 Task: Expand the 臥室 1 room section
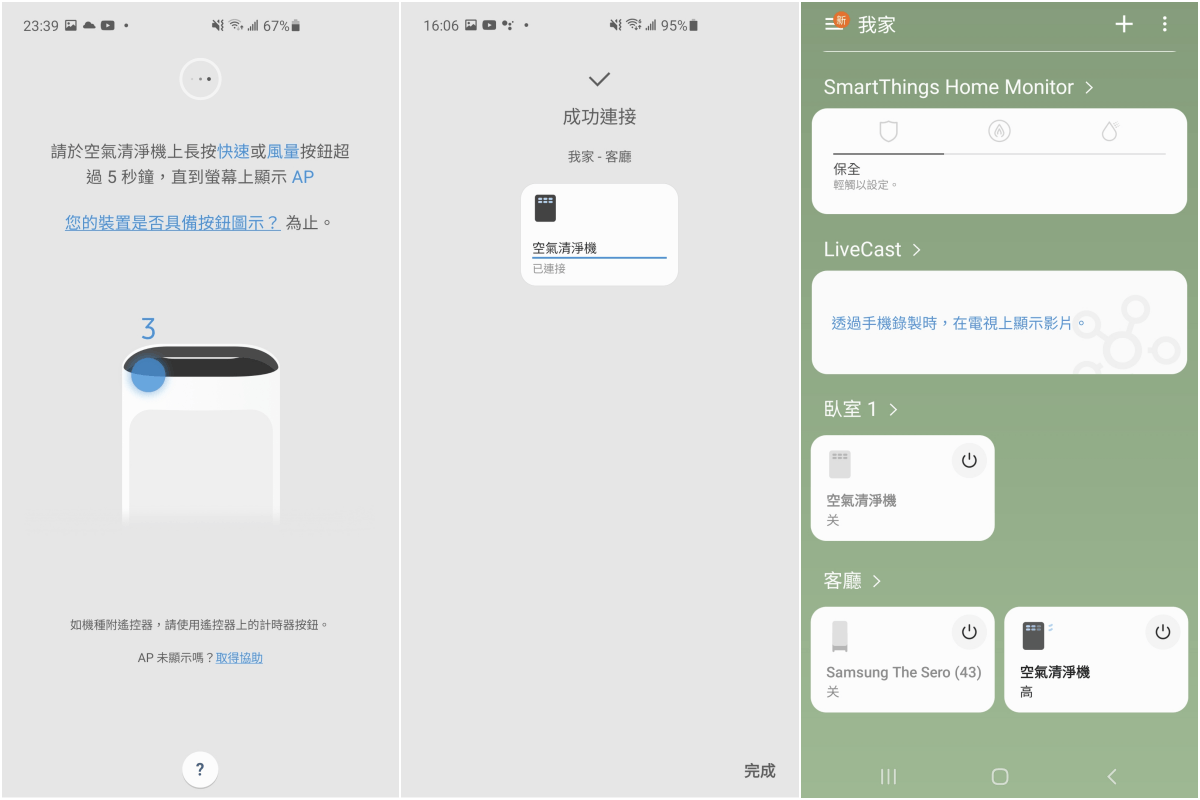(x=860, y=409)
